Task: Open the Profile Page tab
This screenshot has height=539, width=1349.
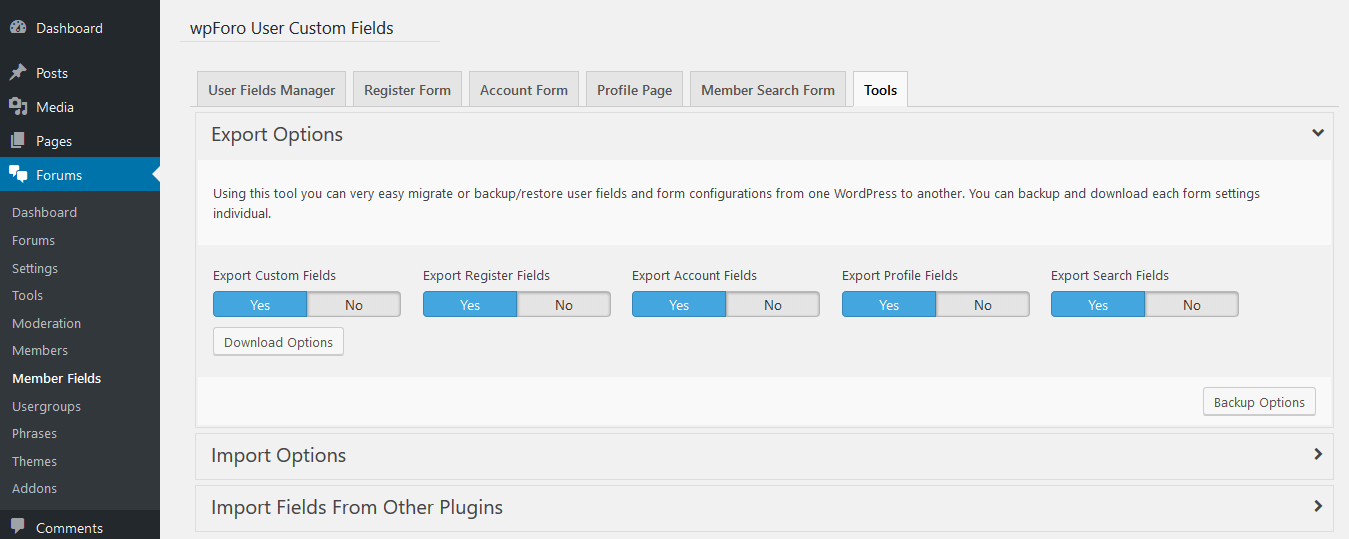Action: (x=634, y=90)
